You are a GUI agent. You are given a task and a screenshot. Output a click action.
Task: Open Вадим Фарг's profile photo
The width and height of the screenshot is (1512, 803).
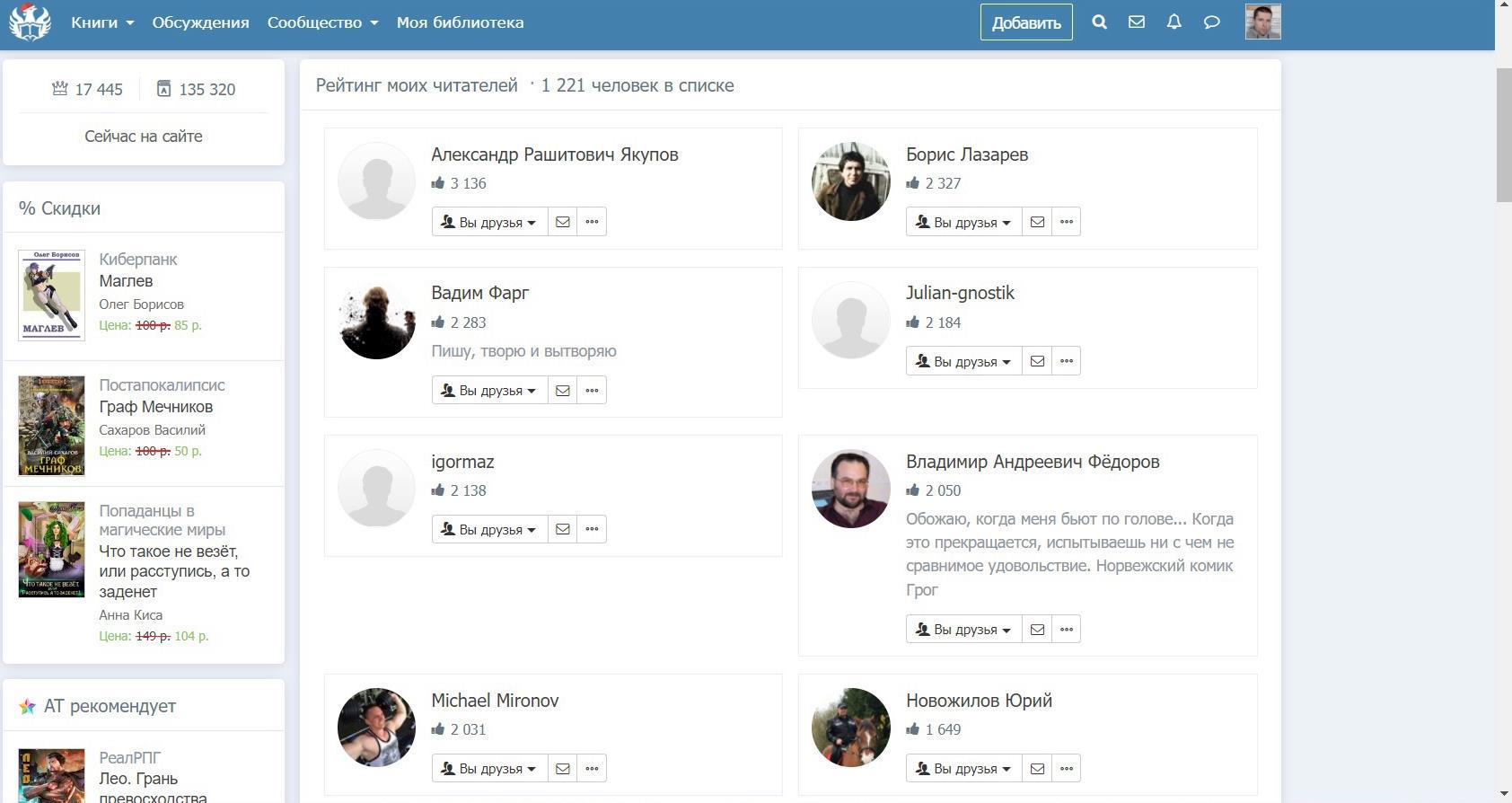[376, 321]
